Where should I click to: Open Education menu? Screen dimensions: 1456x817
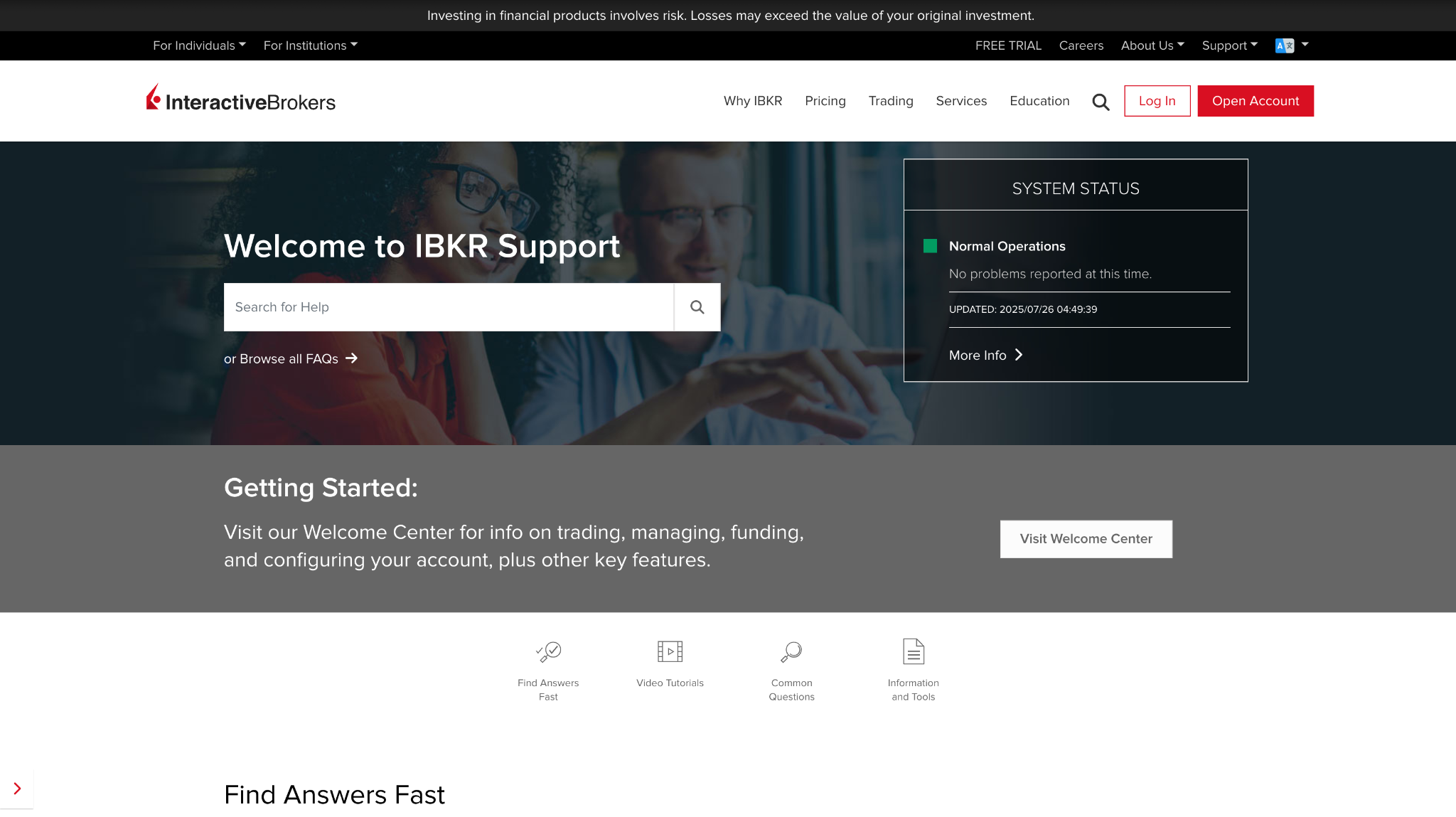(1039, 101)
